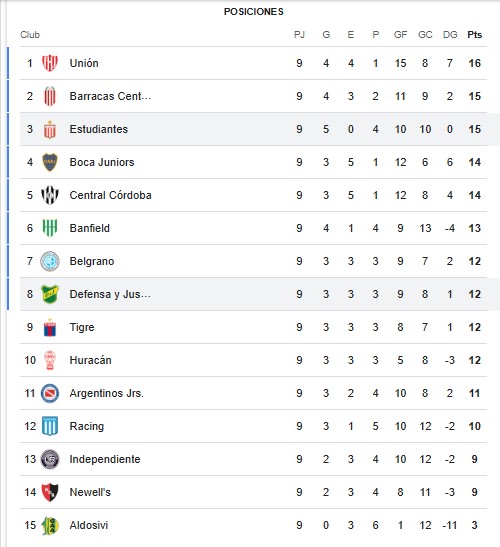The height and width of the screenshot is (547, 500).
Task: Open the Racing striped shield icon
Action: [x=50, y=426]
